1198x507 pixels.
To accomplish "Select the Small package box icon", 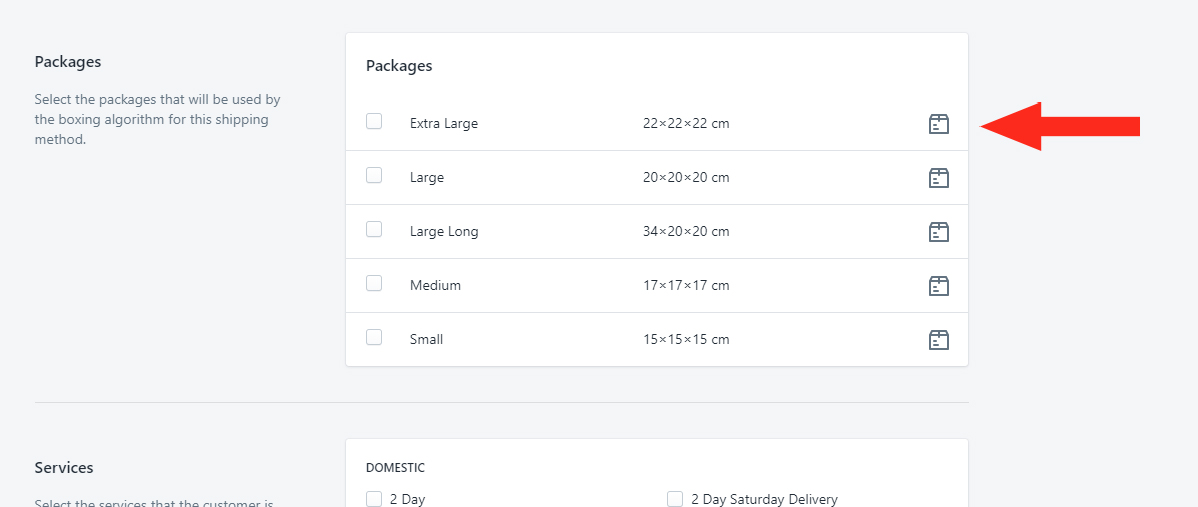I will [x=938, y=339].
